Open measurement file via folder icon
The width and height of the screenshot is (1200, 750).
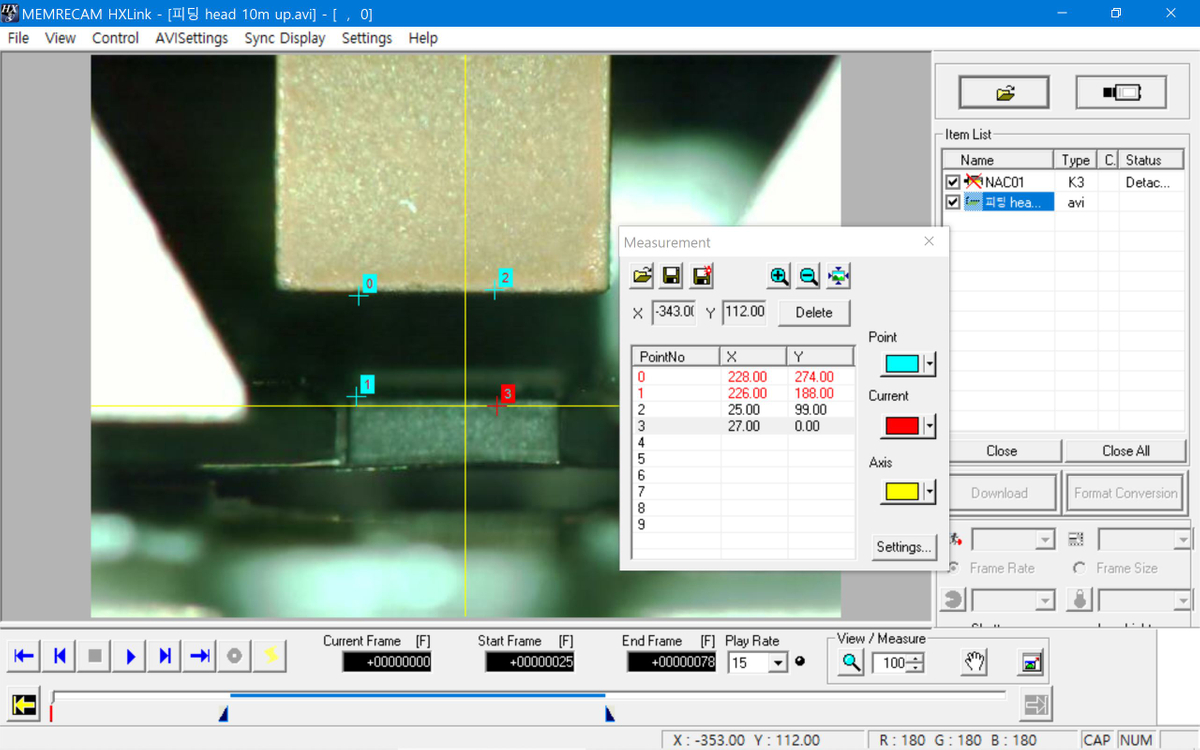tap(642, 277)
